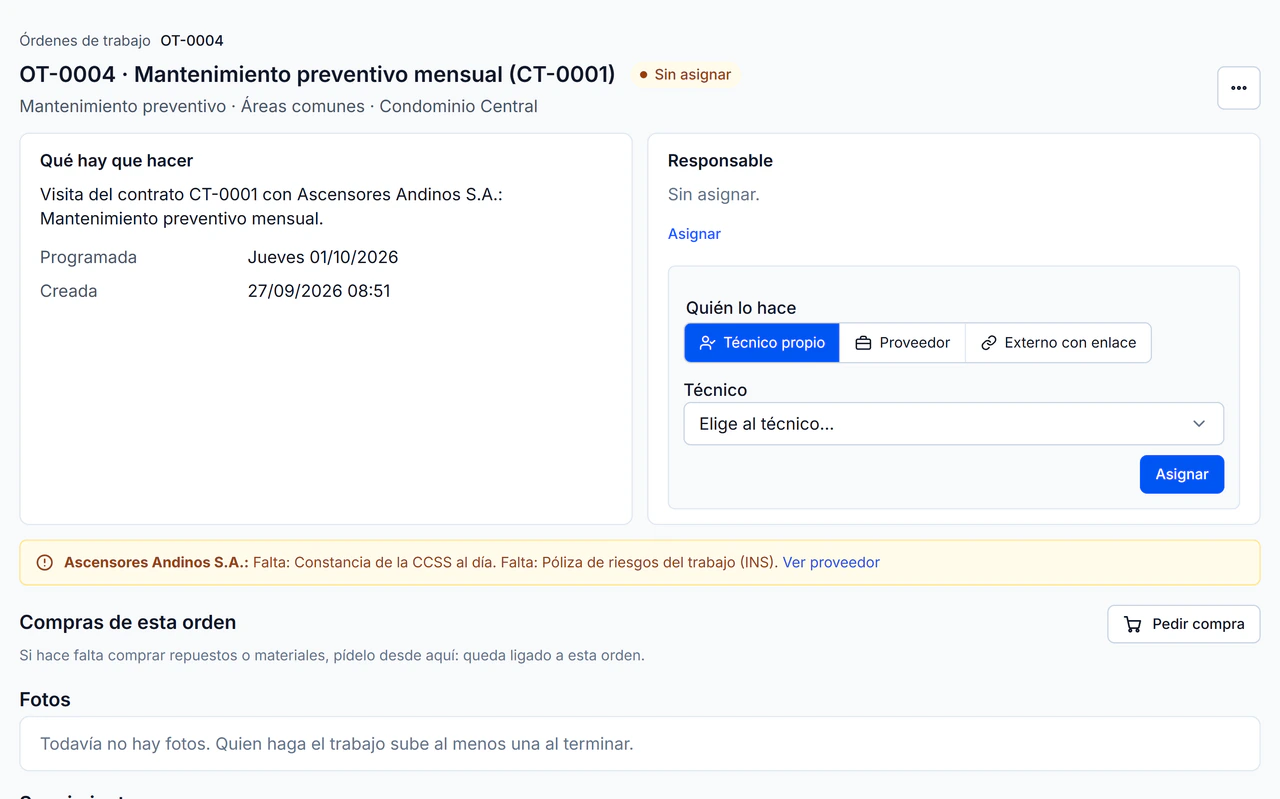Go back to Órdenes de trabajo breadcrumb

(85, 41)
